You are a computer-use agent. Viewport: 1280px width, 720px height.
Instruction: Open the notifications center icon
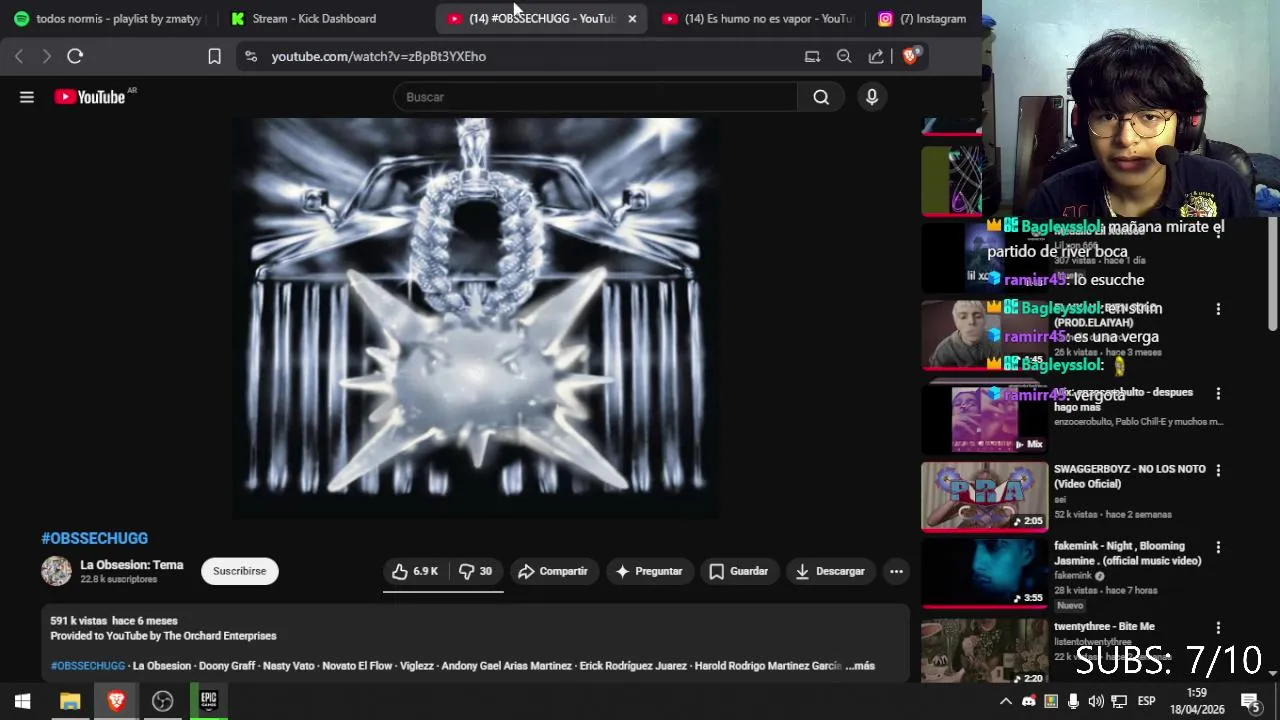click(x=1250, y=701)
